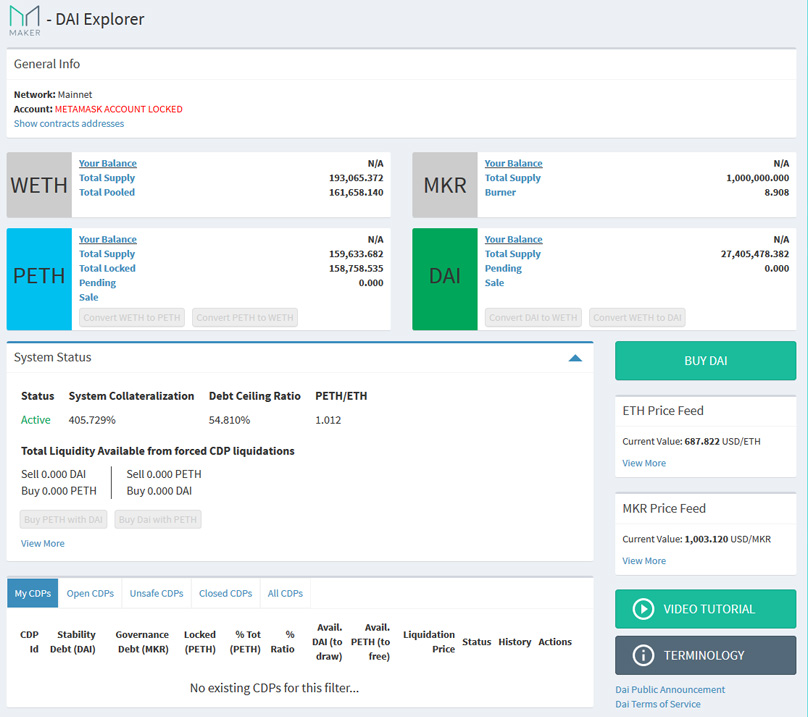
Task: Click ETH price value 687.822
Action: pyautogui.click(x=702, y=441)
